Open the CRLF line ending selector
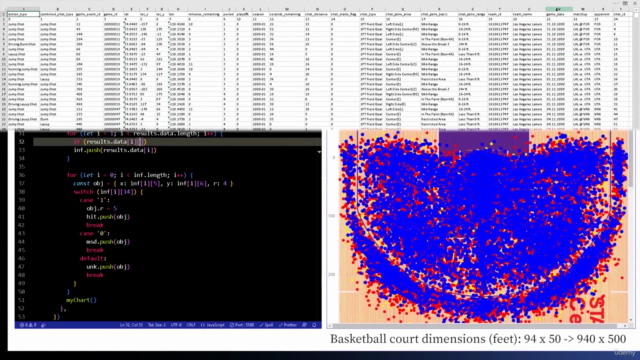 click(191, 325)
